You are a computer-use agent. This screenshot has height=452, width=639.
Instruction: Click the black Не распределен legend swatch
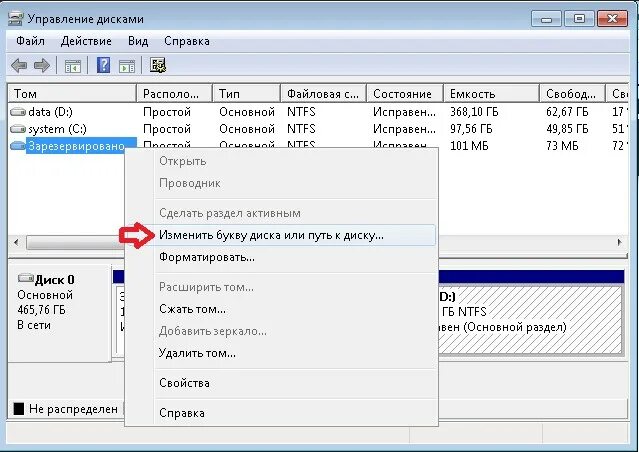coord(19,408)
